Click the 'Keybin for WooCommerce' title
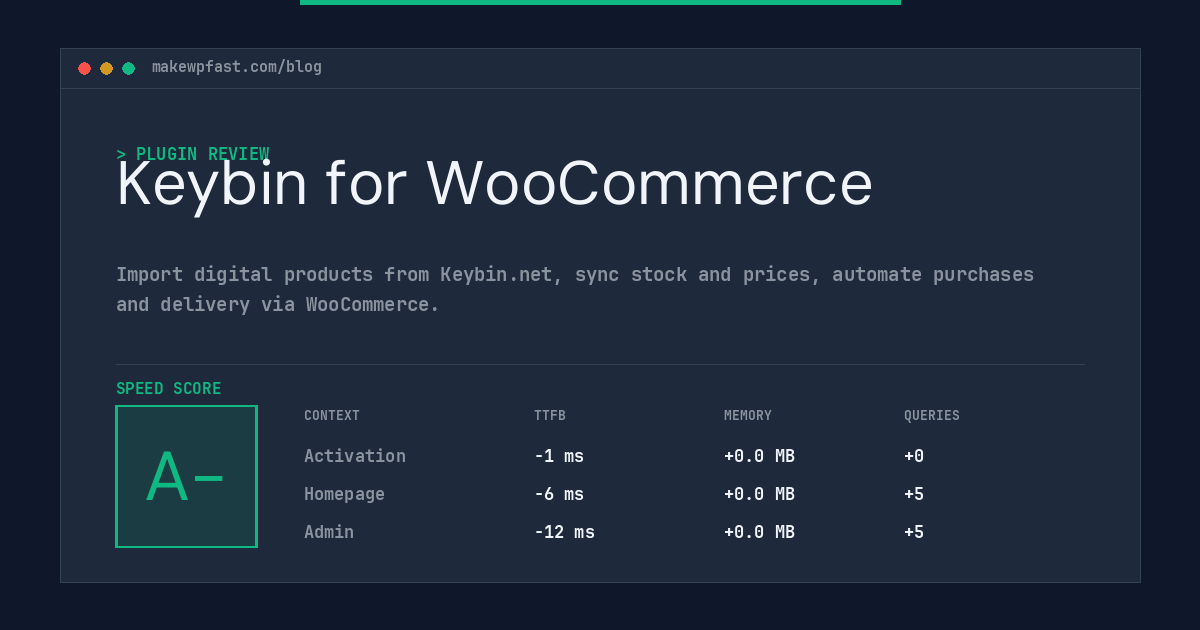The image size is (1200, 630). (494, 184)
